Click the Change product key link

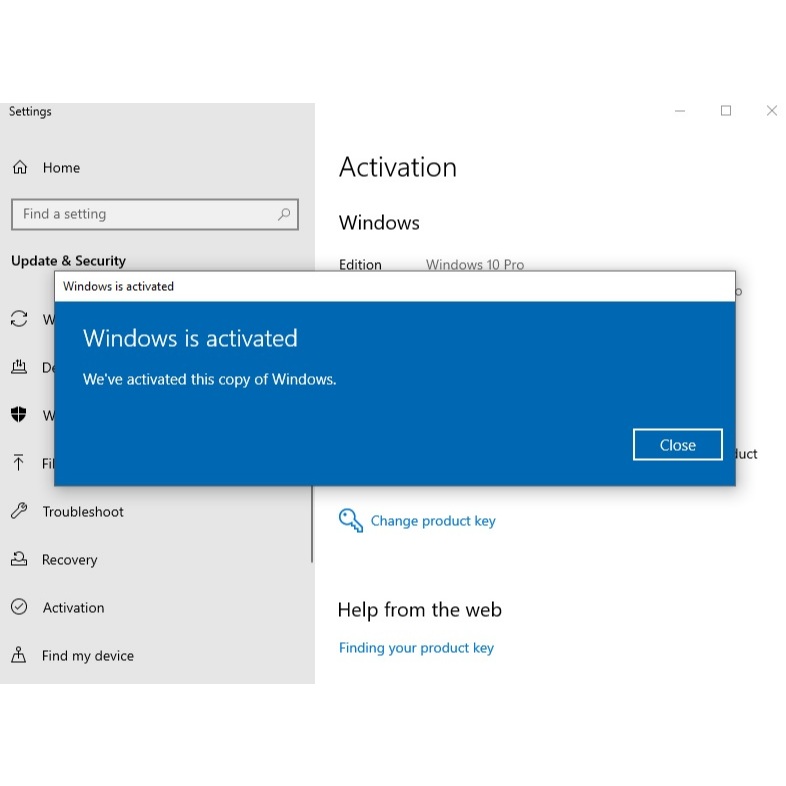432,521
